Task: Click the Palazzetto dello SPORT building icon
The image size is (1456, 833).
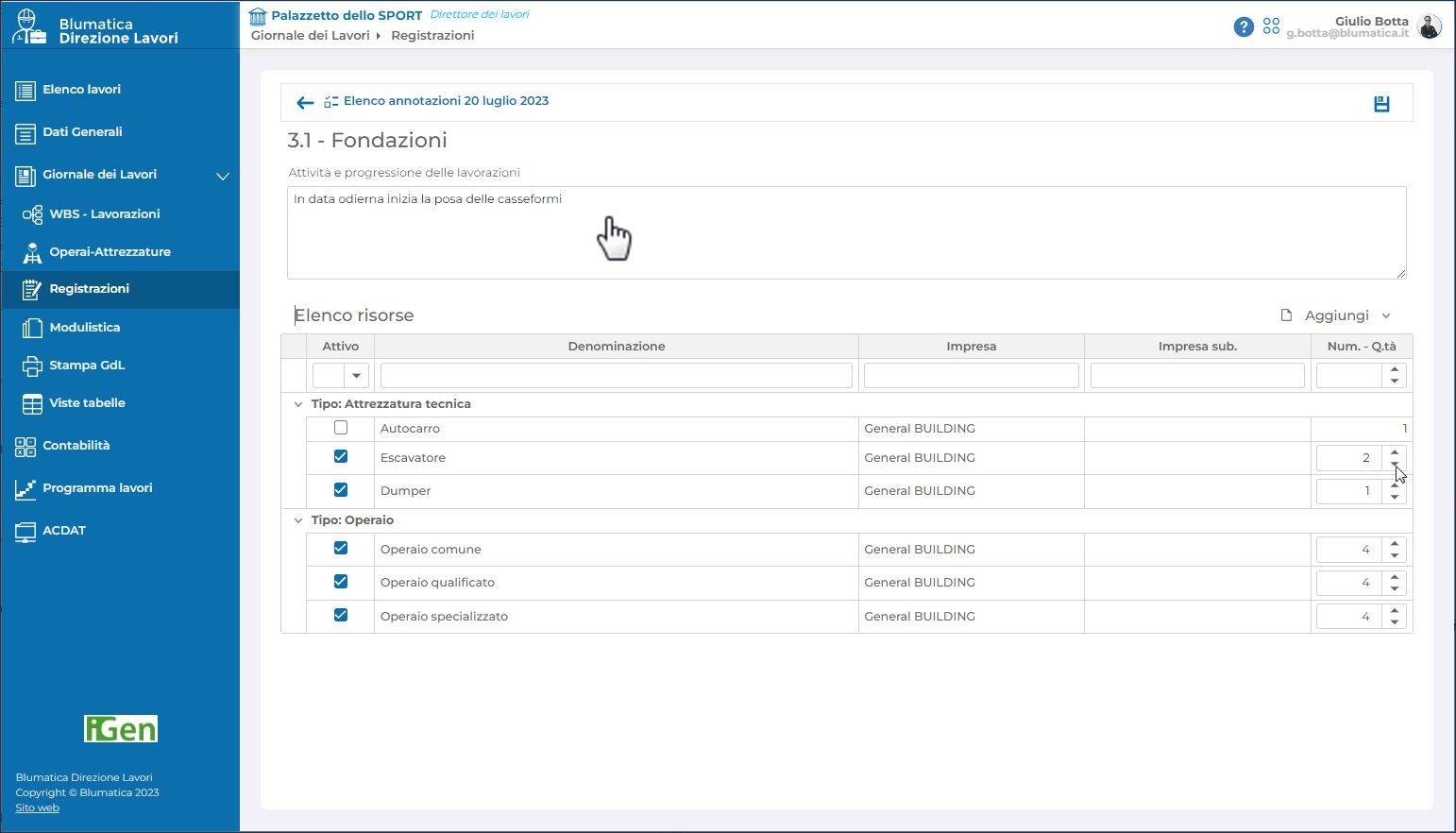Action: click(x=258, y=16)
